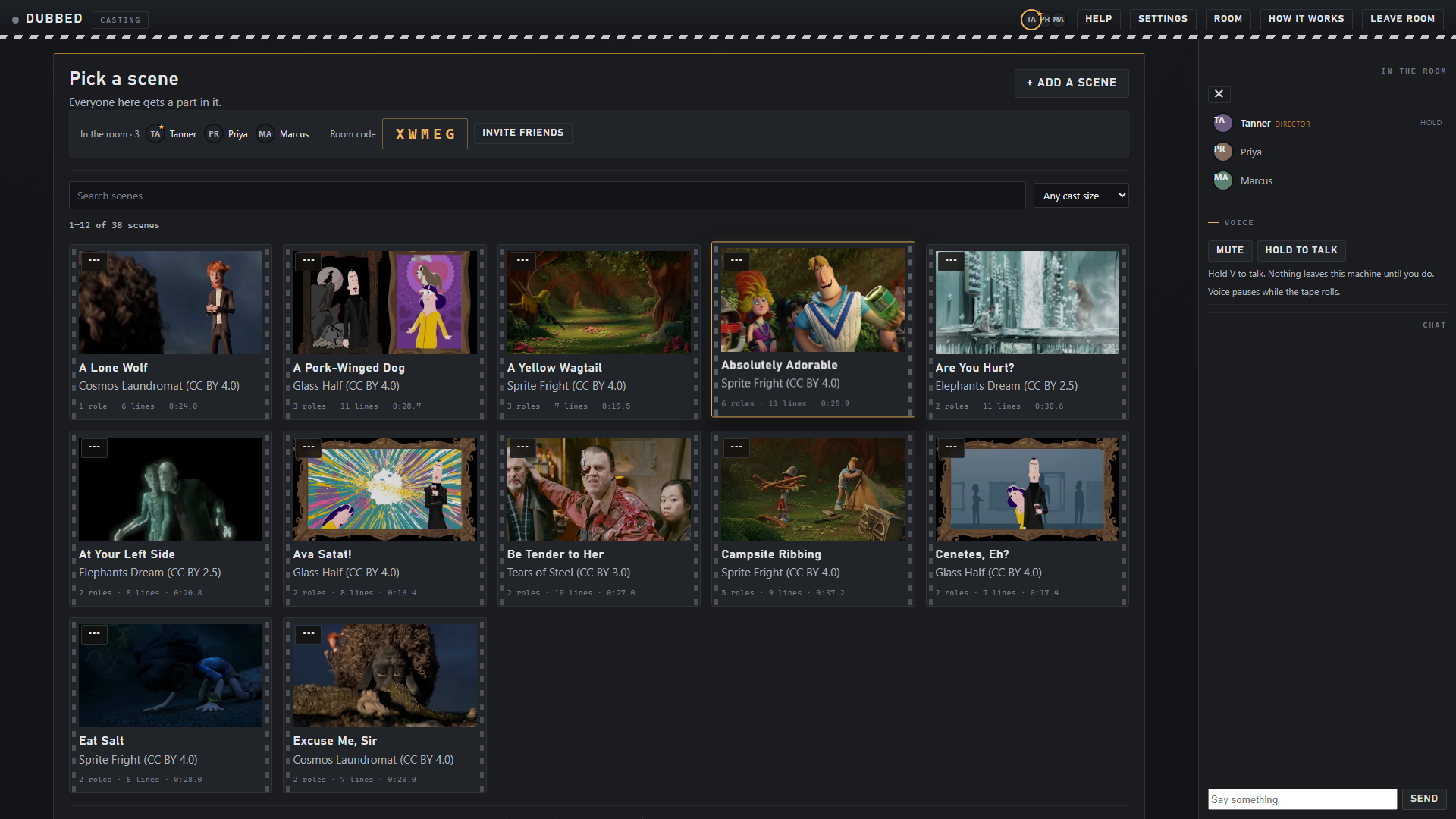Select A Yellow Wagtail scene thumbnail
This screenshot has height=819, width=1456.
coord(598,303)
